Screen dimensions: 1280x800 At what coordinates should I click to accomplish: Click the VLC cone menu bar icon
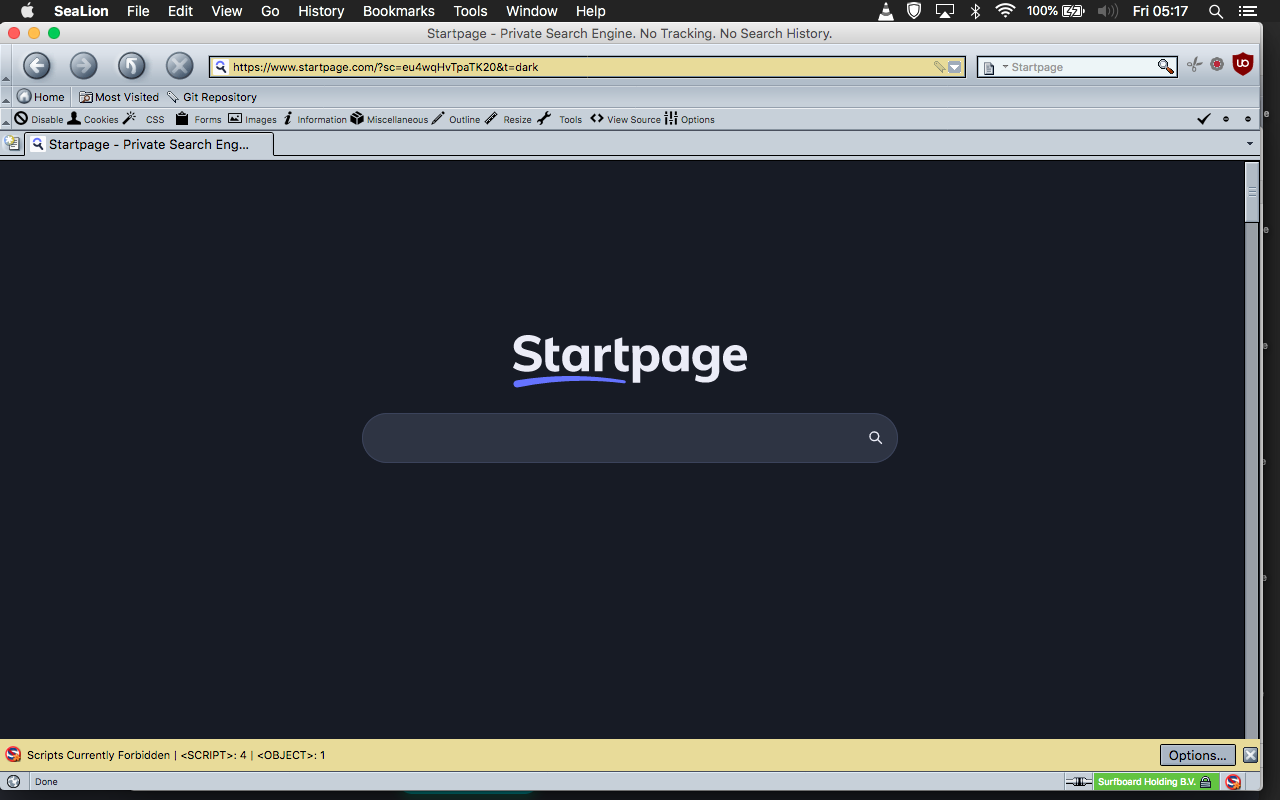(x=886, y=11)
